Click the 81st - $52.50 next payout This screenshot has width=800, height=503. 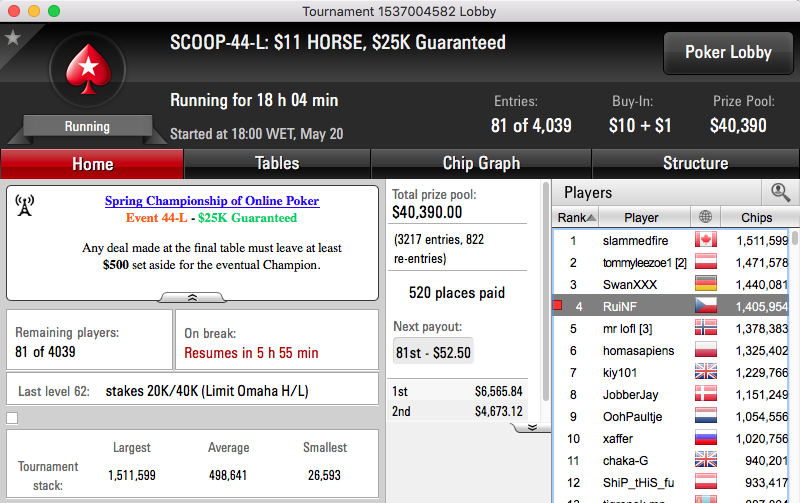click(433, 352)
